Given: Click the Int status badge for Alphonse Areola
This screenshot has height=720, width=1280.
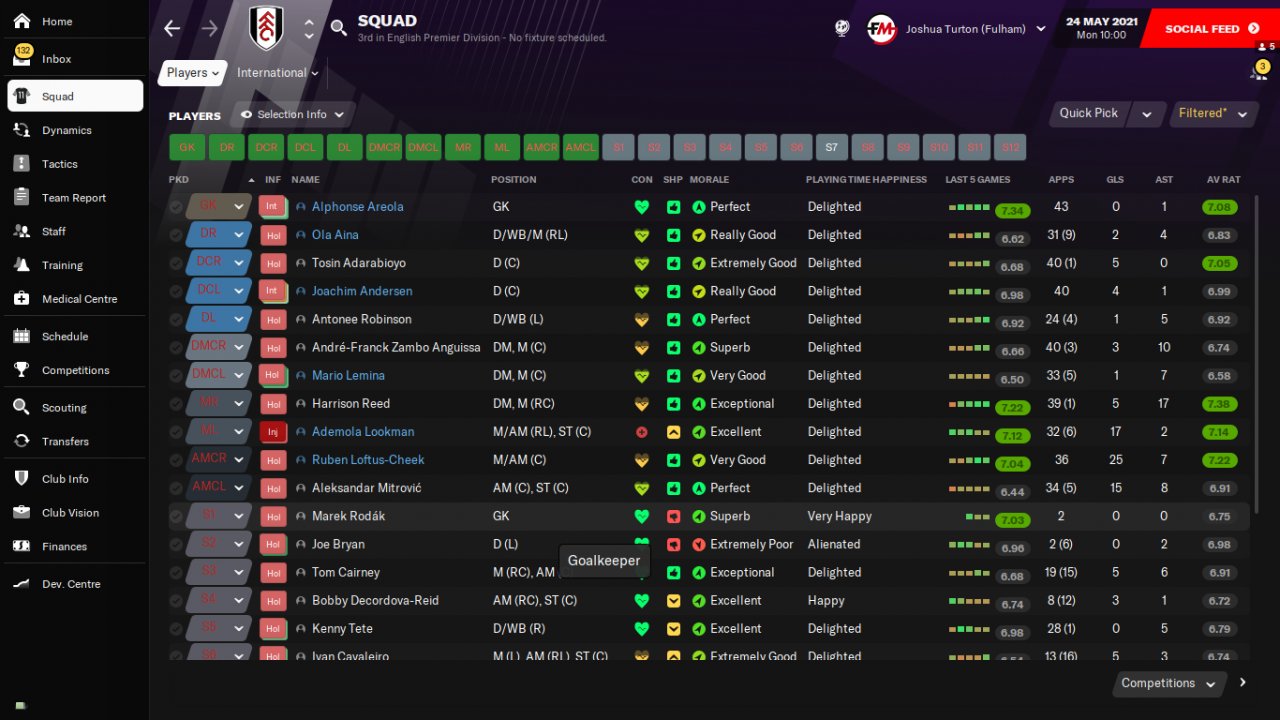Looking at the screenshot, I should (272, 207).
